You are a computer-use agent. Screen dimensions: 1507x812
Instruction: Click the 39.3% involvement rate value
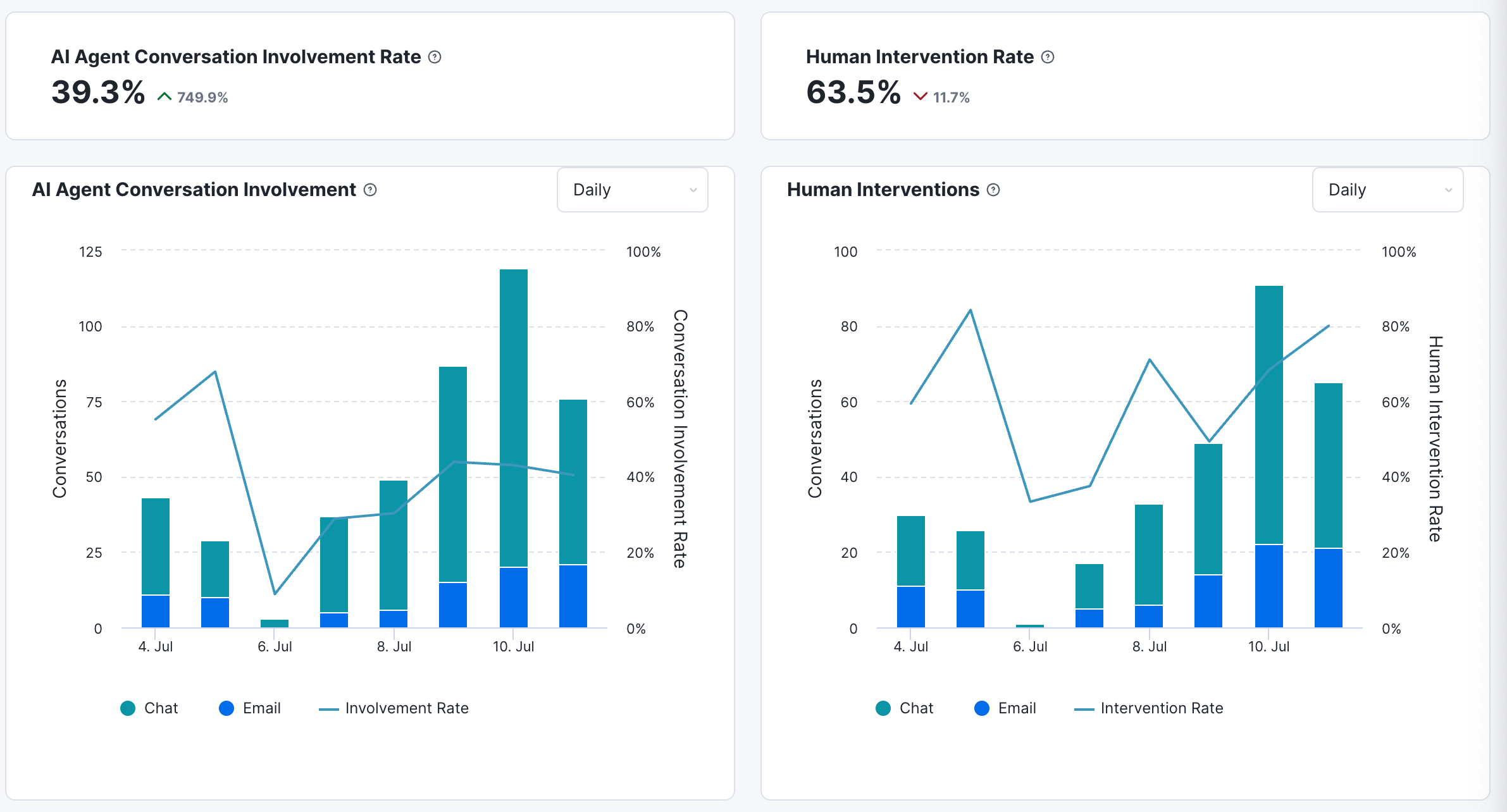pos(98,92)
